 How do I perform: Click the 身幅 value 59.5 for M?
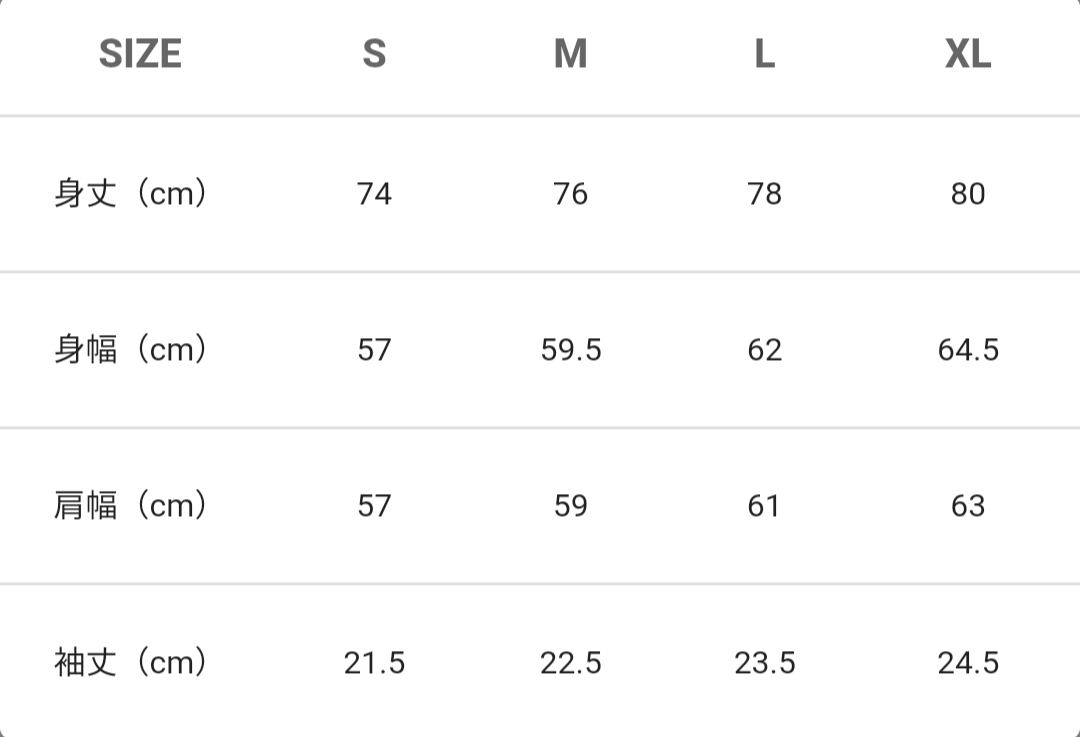pyautogui.click(x=571, y=350)
